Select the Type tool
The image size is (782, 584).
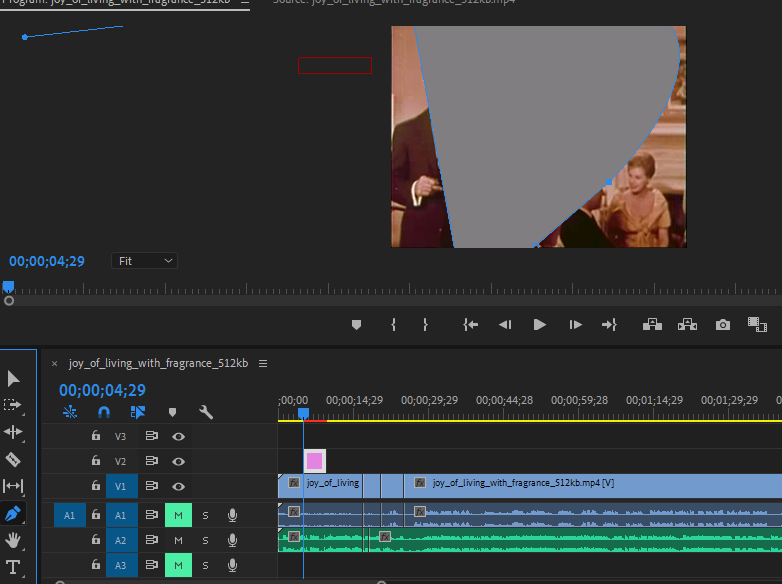[x=13, y=567]
